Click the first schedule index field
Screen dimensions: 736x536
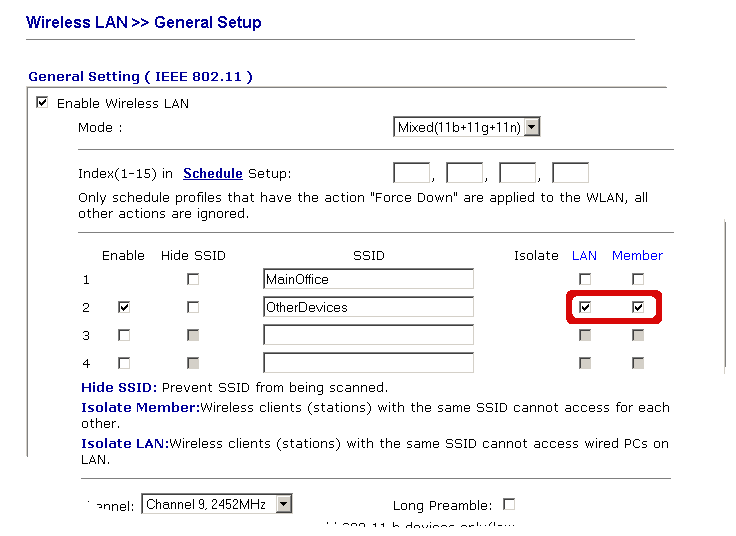(x=411, y=173)
